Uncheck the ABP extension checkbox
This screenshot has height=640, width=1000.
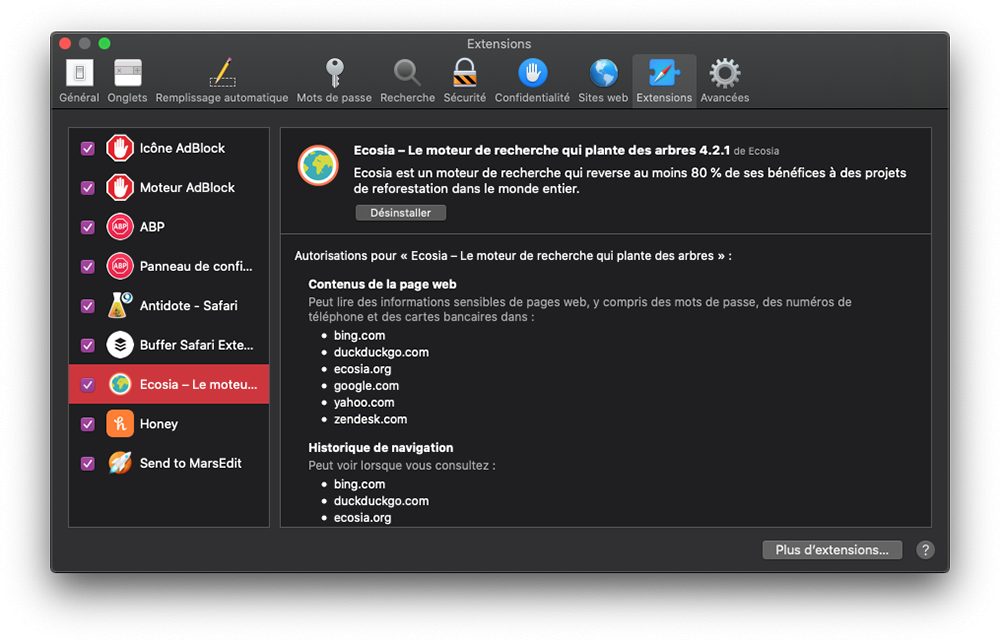point(88,228)
